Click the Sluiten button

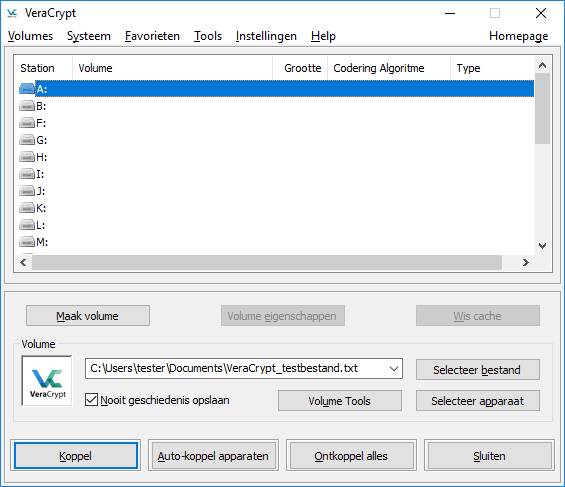pos(489,456)
